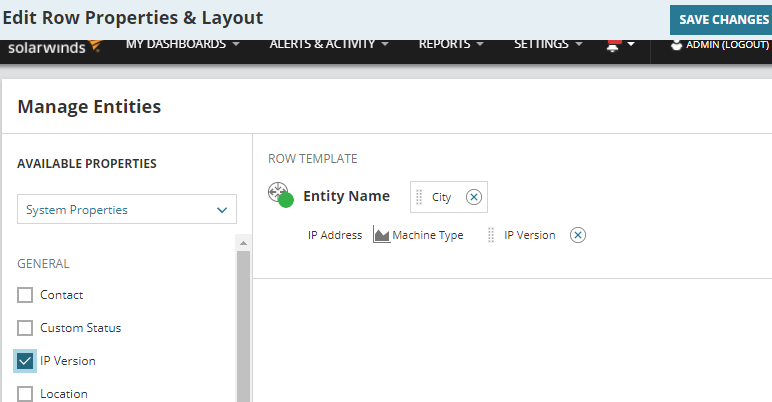Click the Machine Type vendor icon

tap(381, 235)
